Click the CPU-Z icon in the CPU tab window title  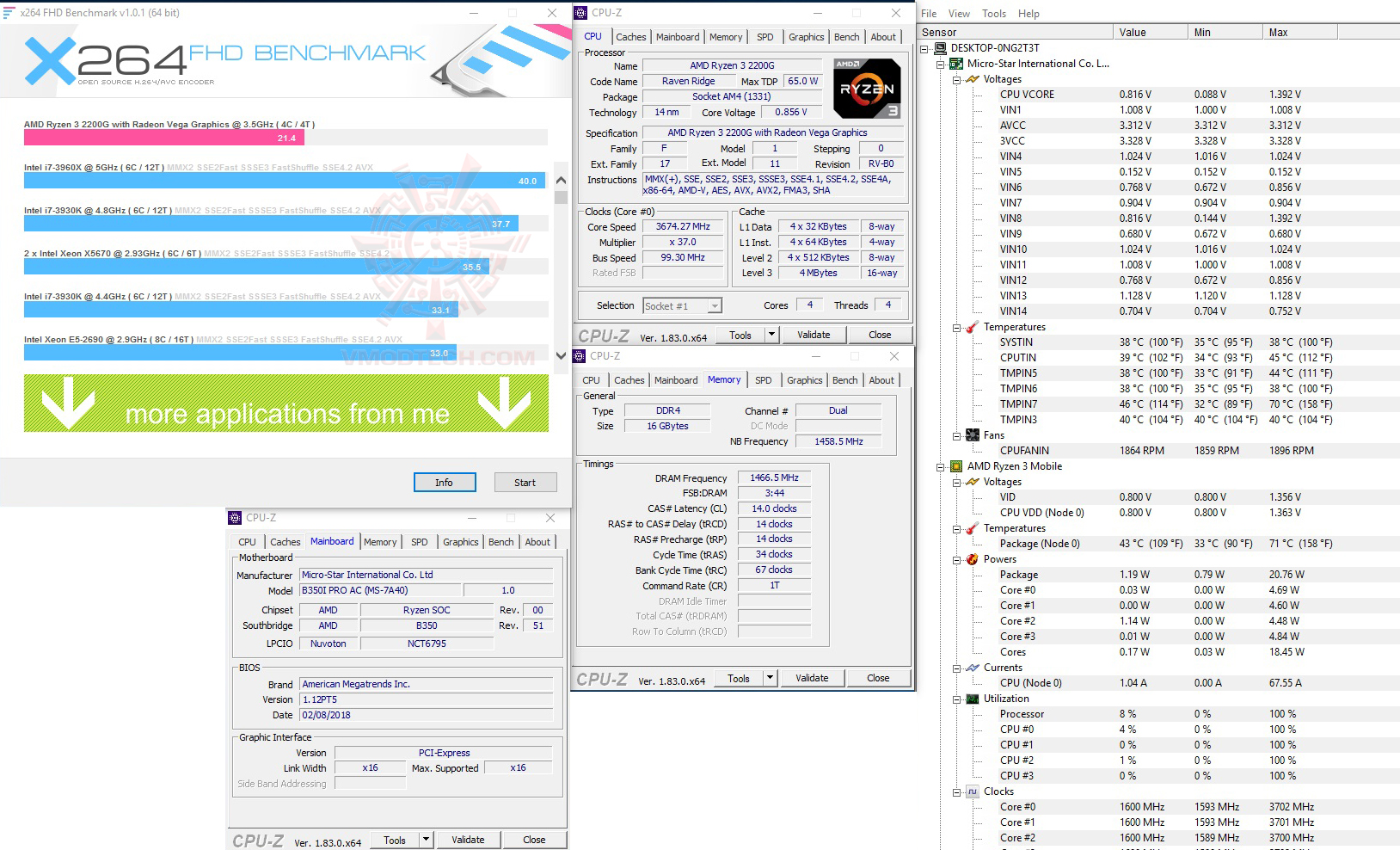coord(580,13)
